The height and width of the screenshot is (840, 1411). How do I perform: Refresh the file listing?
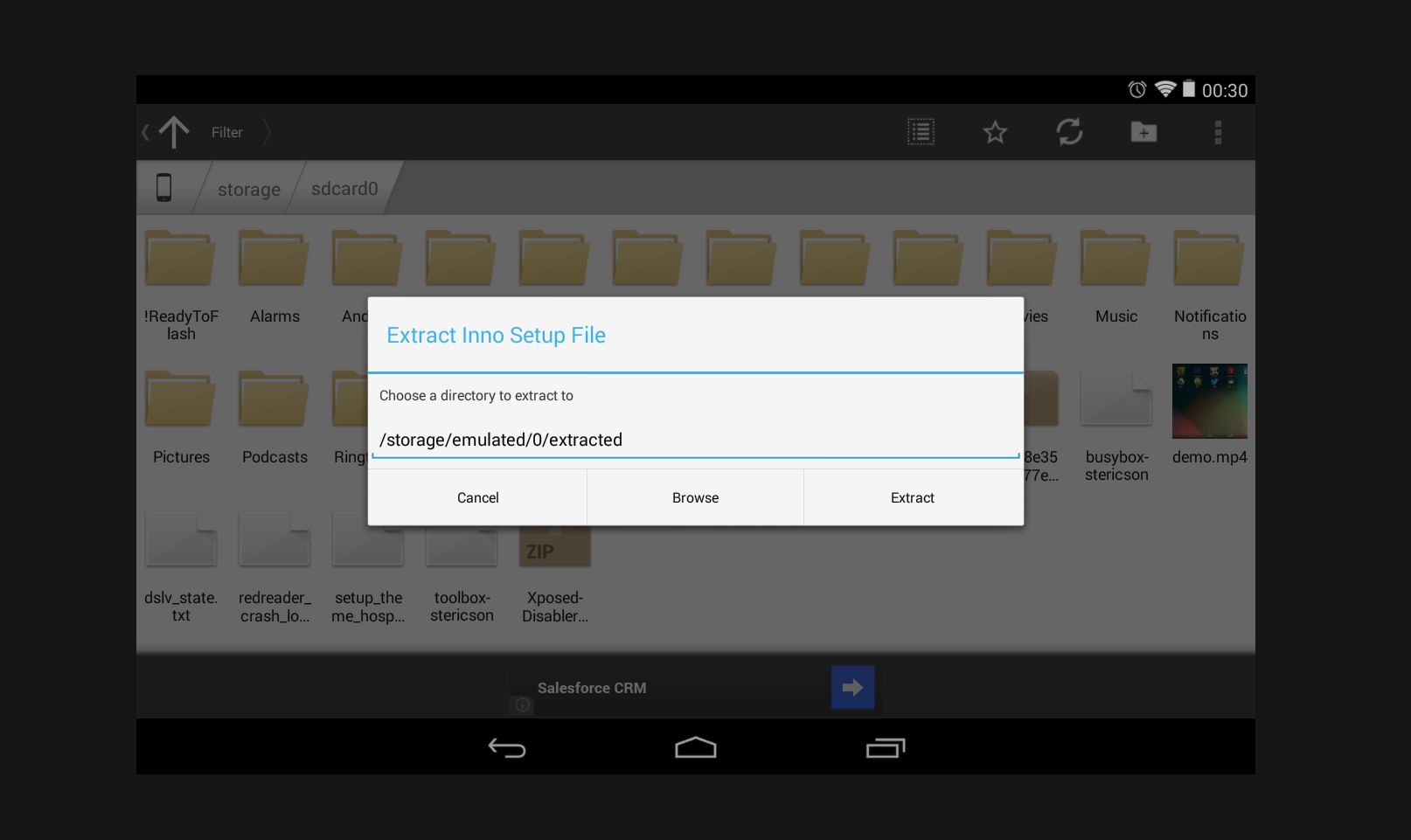pos(1070,132)
